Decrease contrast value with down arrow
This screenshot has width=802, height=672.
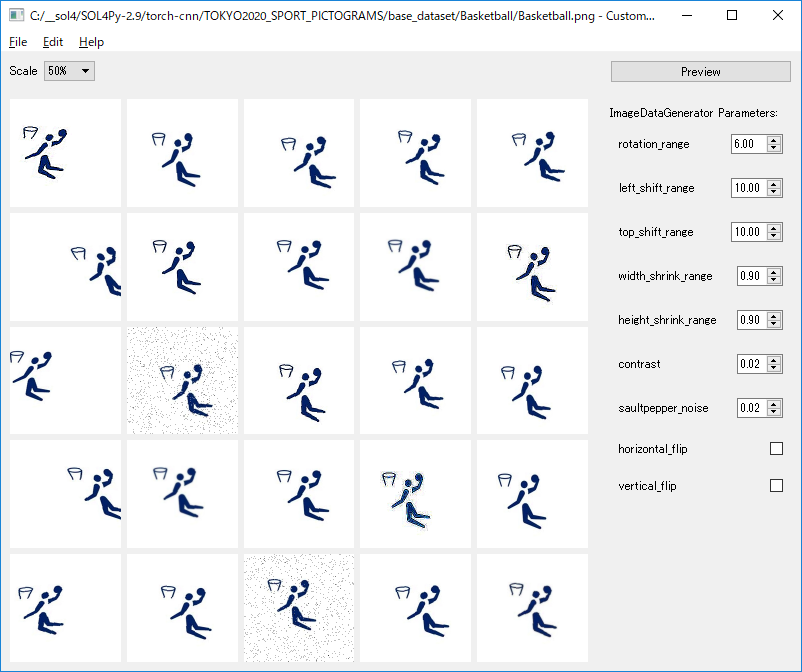tap(774, 368)
